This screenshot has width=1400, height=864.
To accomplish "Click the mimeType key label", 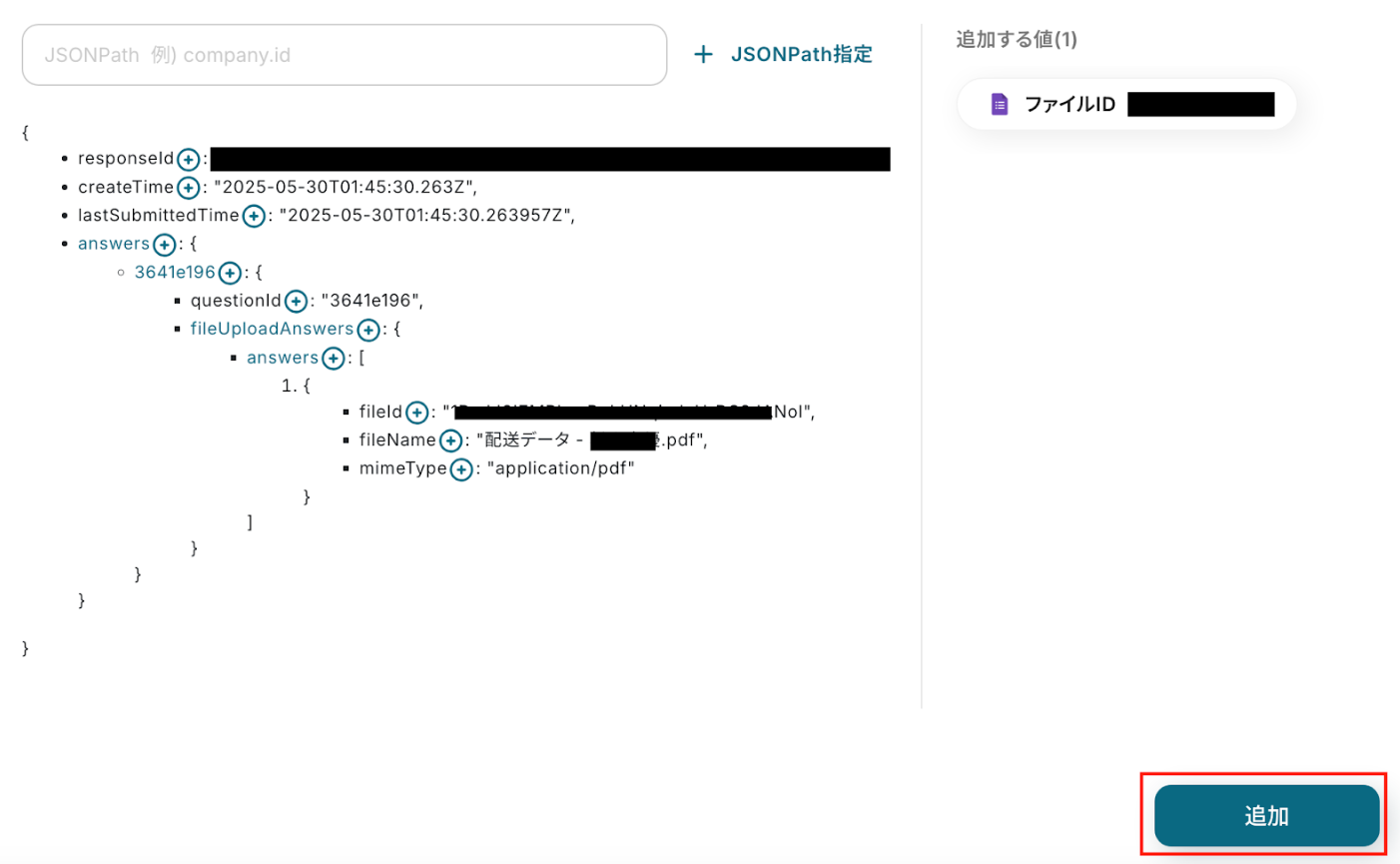I will 403,467.
